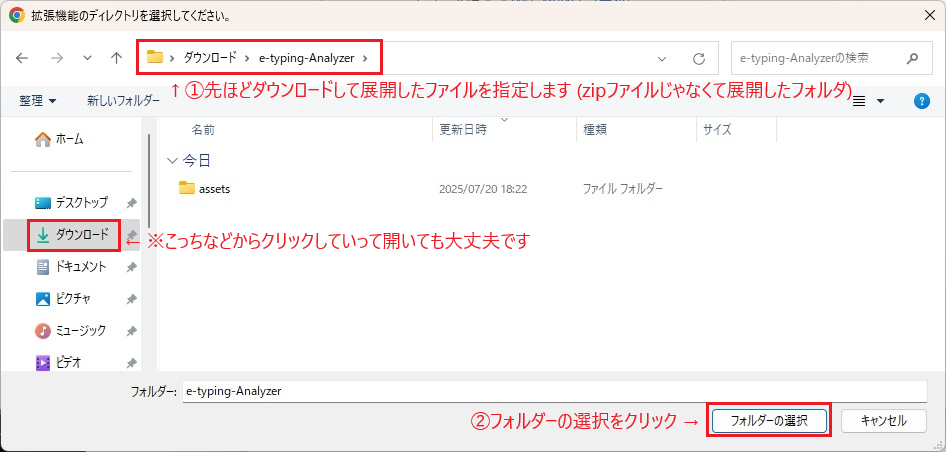Create a 新しいフォルダー
The height and width of the screenshot is (452, 946).
123,101
